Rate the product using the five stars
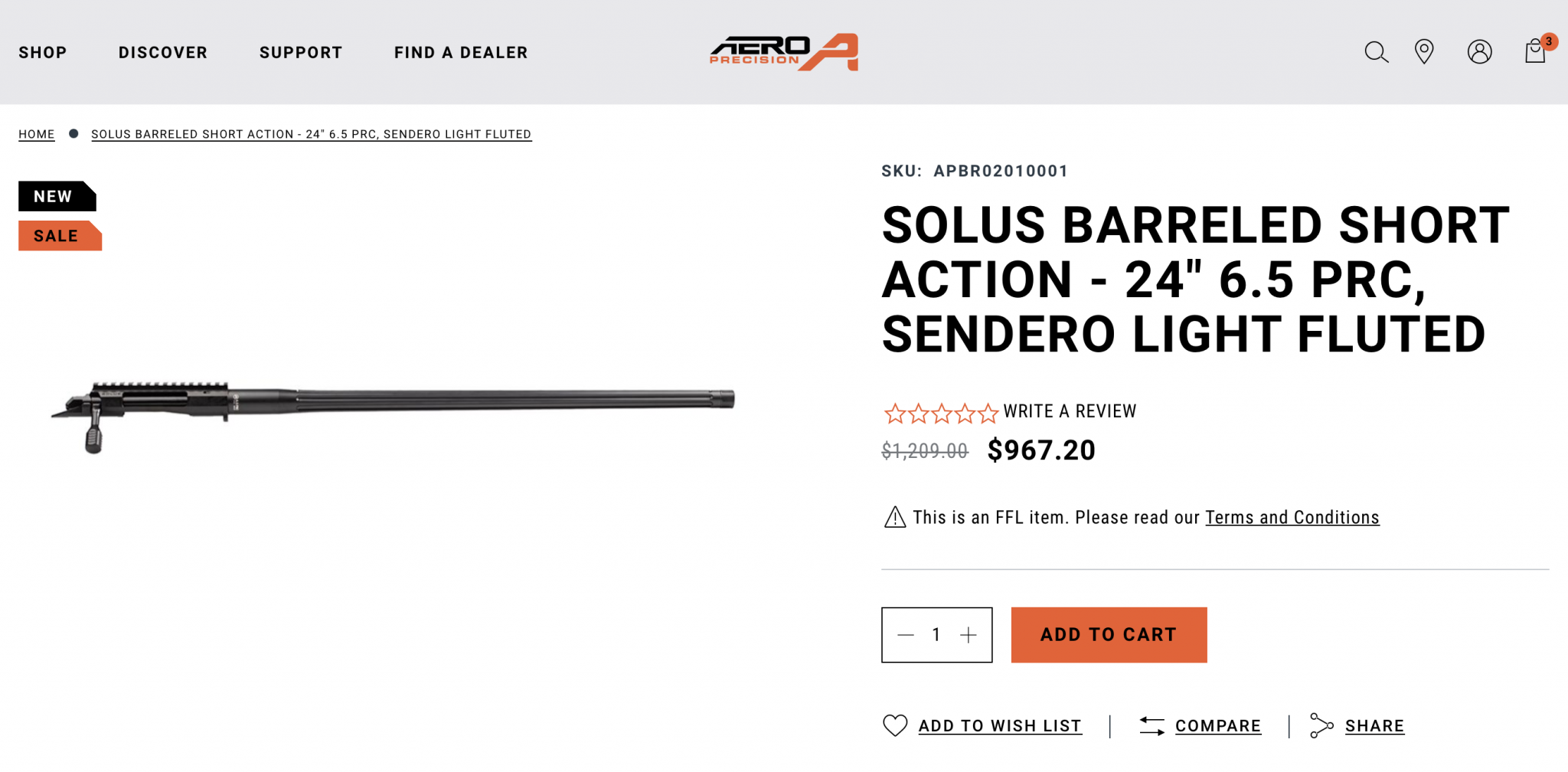The height and width of the screenshot is (772, 1568). [941, 414]
